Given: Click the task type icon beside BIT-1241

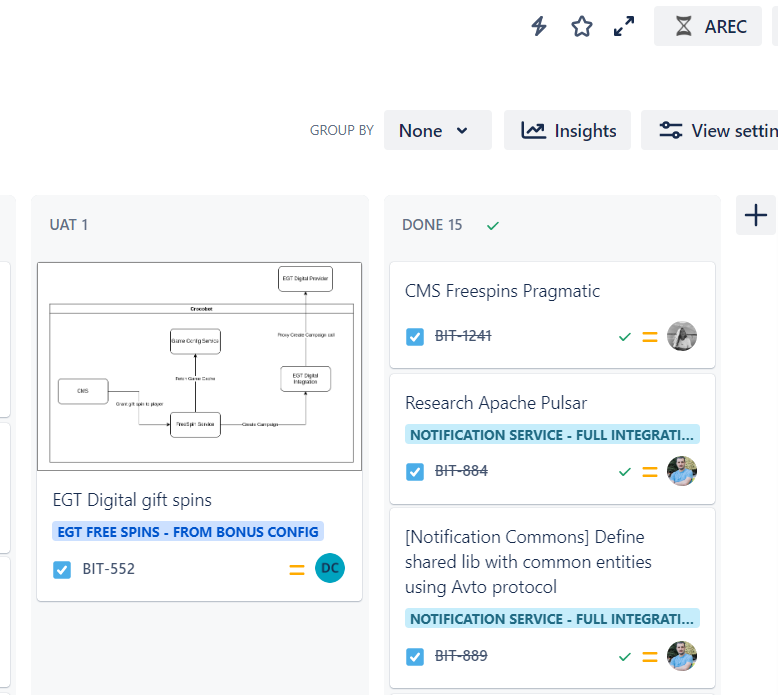Looking at the screenshot, I should [x=415, y=337].
